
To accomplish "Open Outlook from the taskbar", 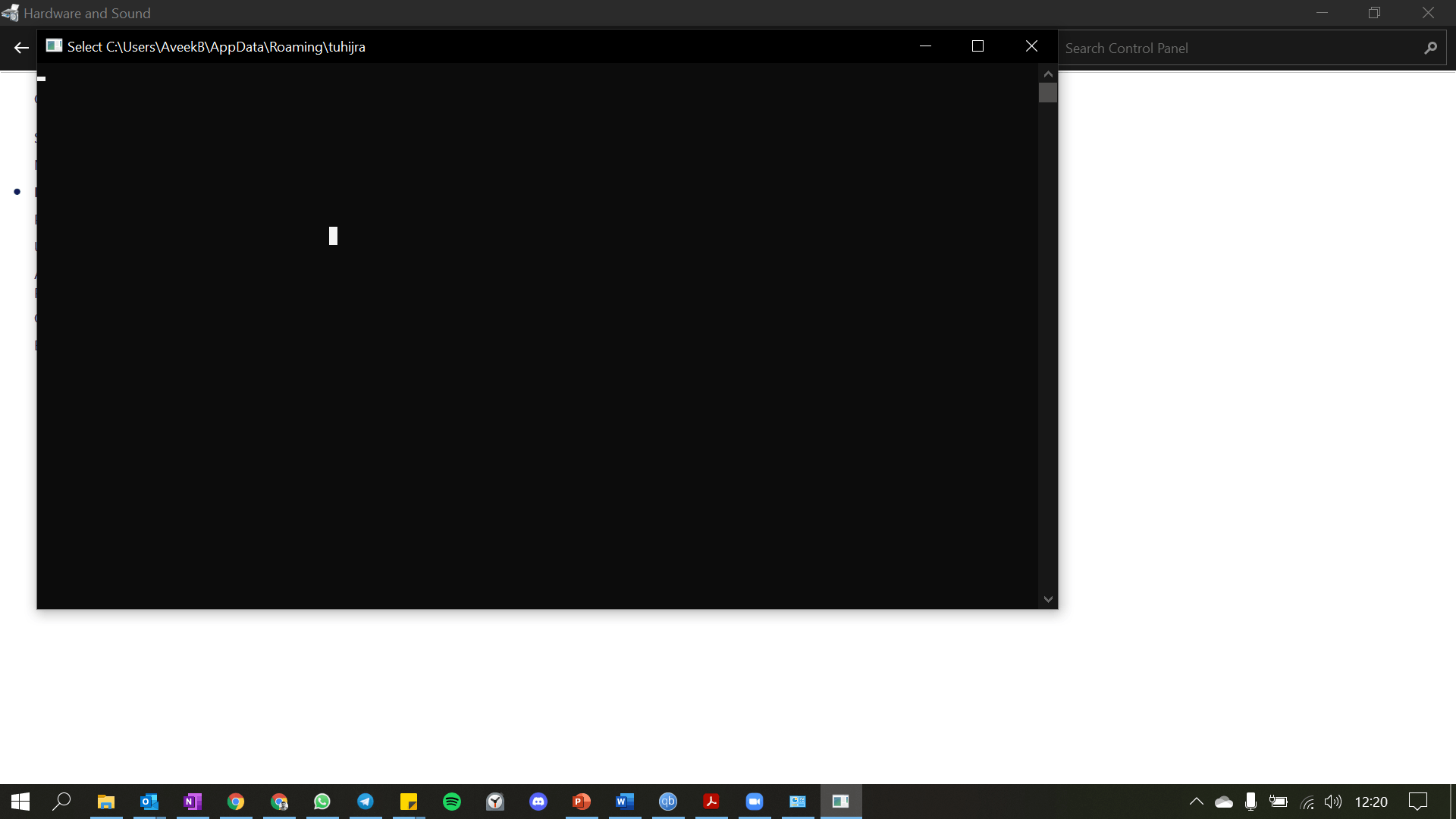I will 149,802.
